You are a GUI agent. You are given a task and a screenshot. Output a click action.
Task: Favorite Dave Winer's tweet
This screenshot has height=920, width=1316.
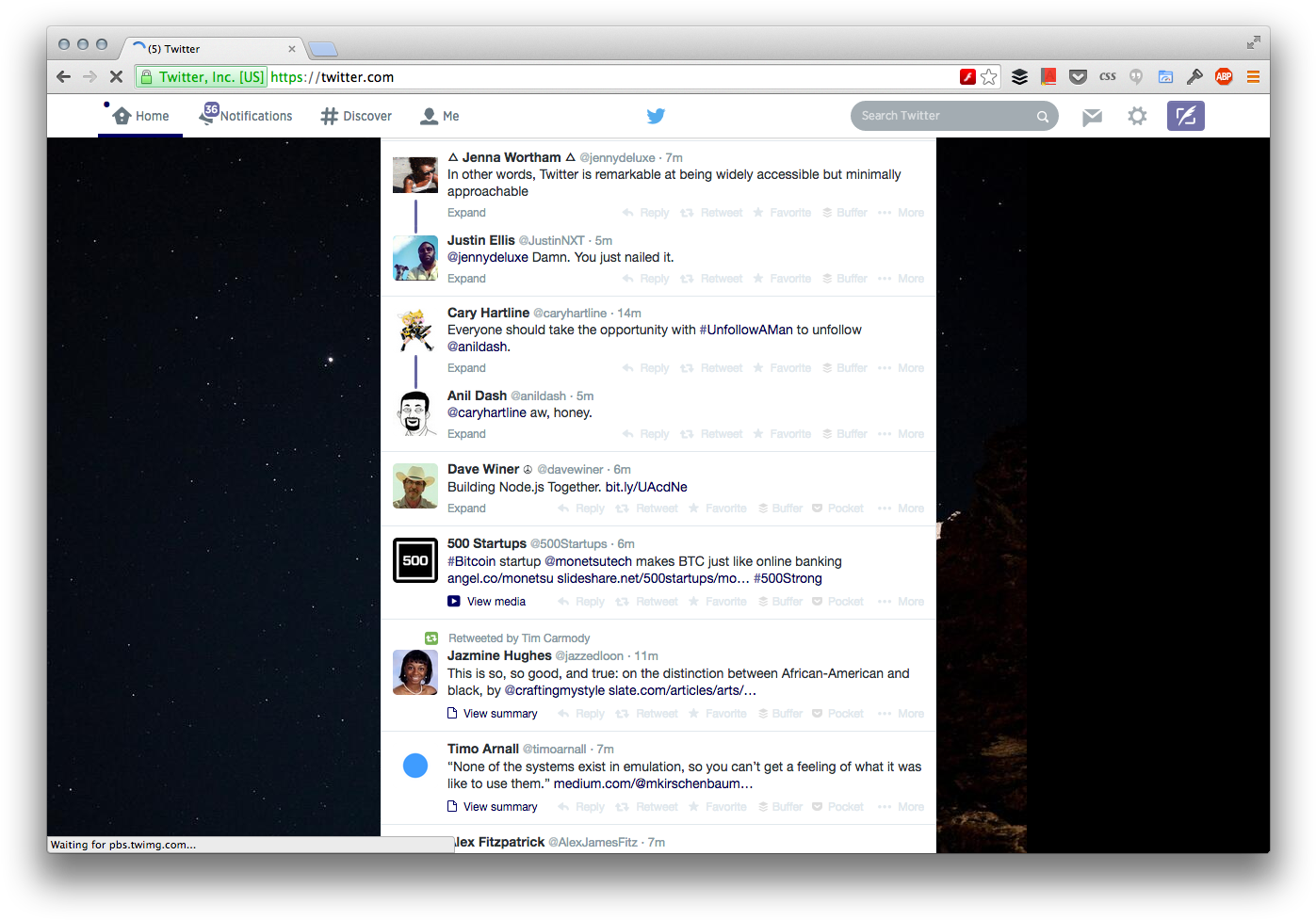(718, 508)
